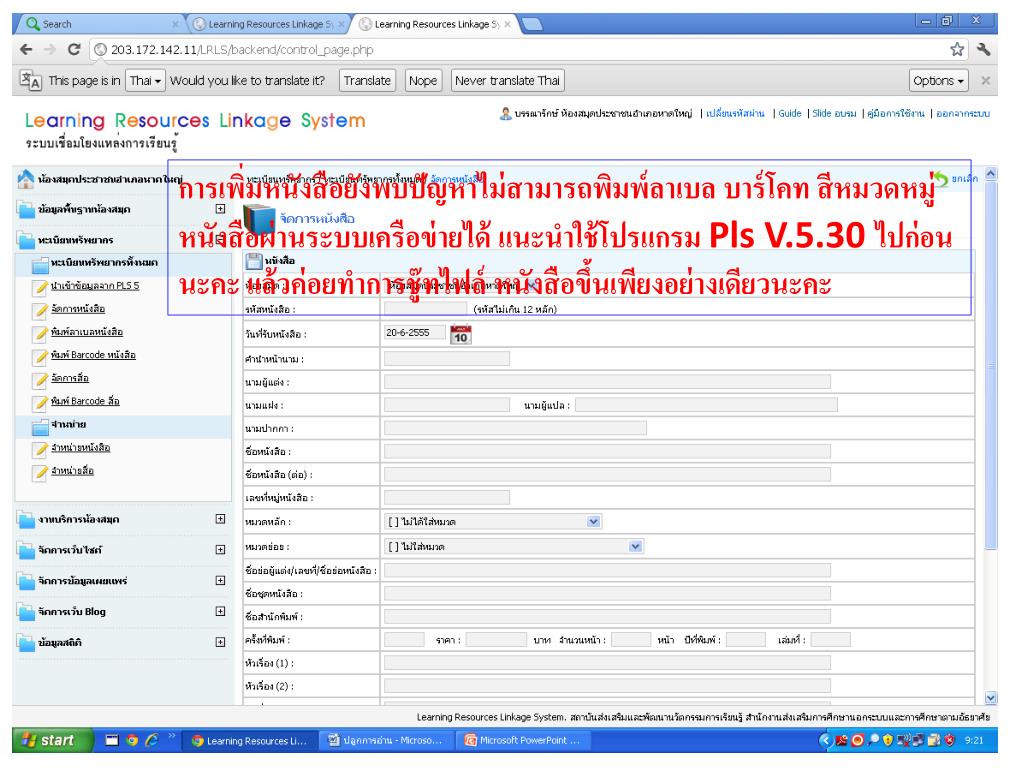Screen dimensions: 1024x768
Task: Click the pencil icon beside จัดการหนังสือ
Action: (x=41, y=309)
